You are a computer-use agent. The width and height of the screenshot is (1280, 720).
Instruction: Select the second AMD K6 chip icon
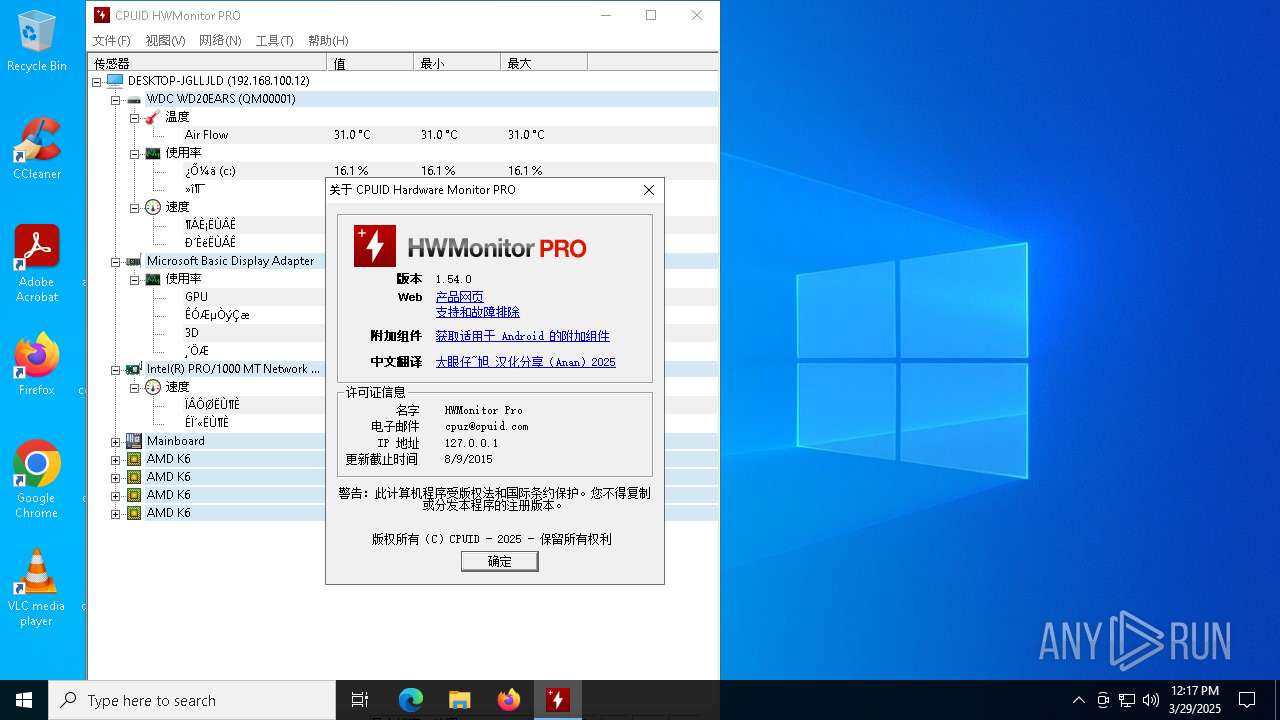[133, 477]
